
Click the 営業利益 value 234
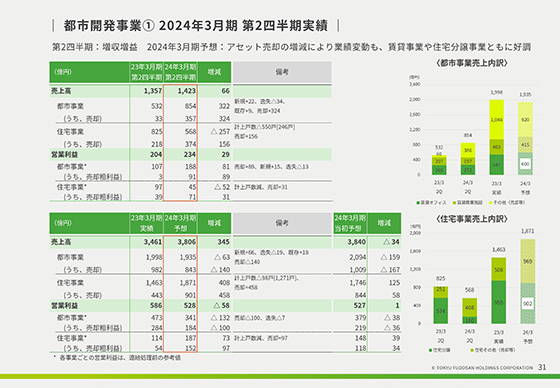pyautogui.click(x=190, y=154)
